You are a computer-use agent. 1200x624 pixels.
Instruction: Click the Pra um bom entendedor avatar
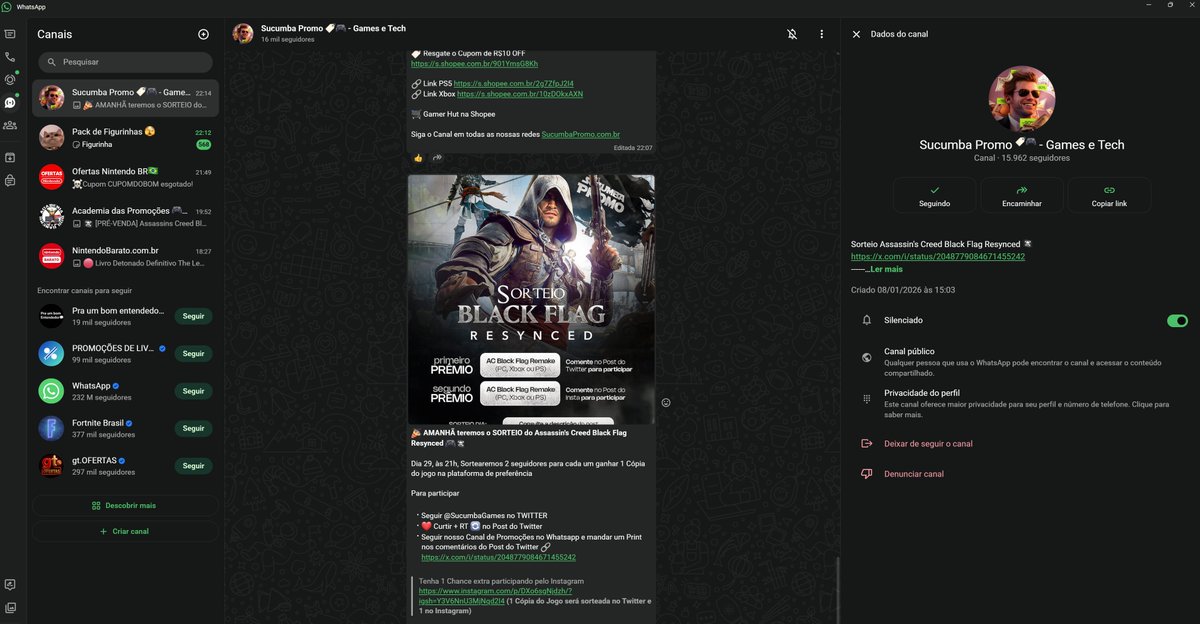52,316
